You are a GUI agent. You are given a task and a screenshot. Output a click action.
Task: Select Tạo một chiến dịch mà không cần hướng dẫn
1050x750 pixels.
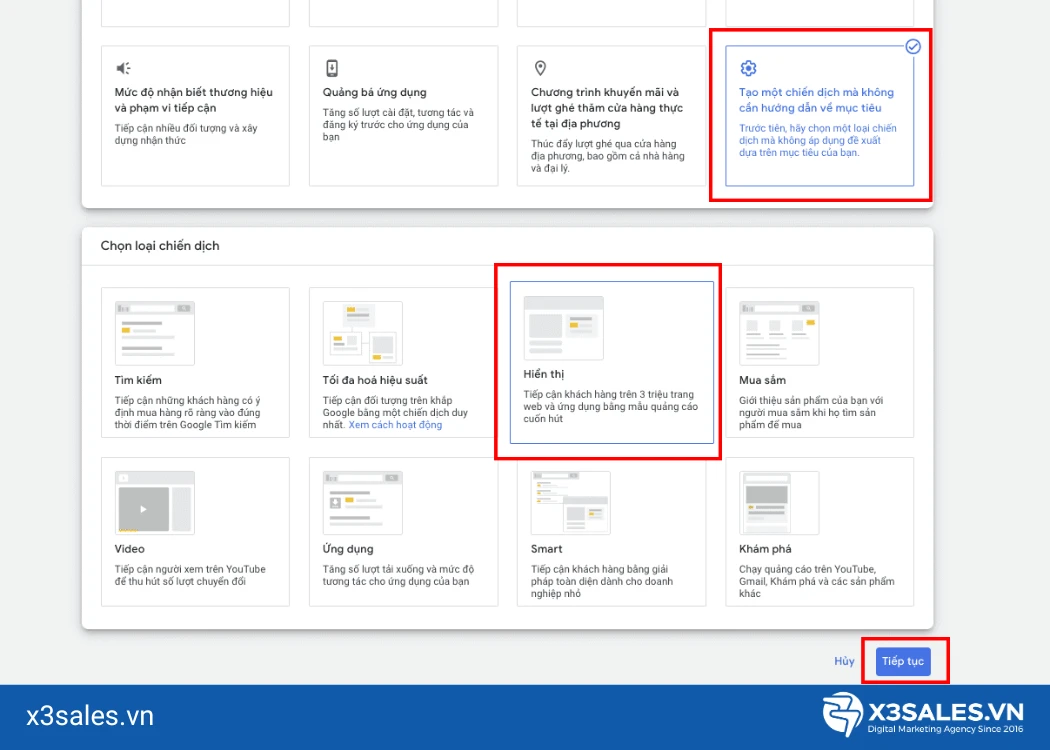point(816,100)
